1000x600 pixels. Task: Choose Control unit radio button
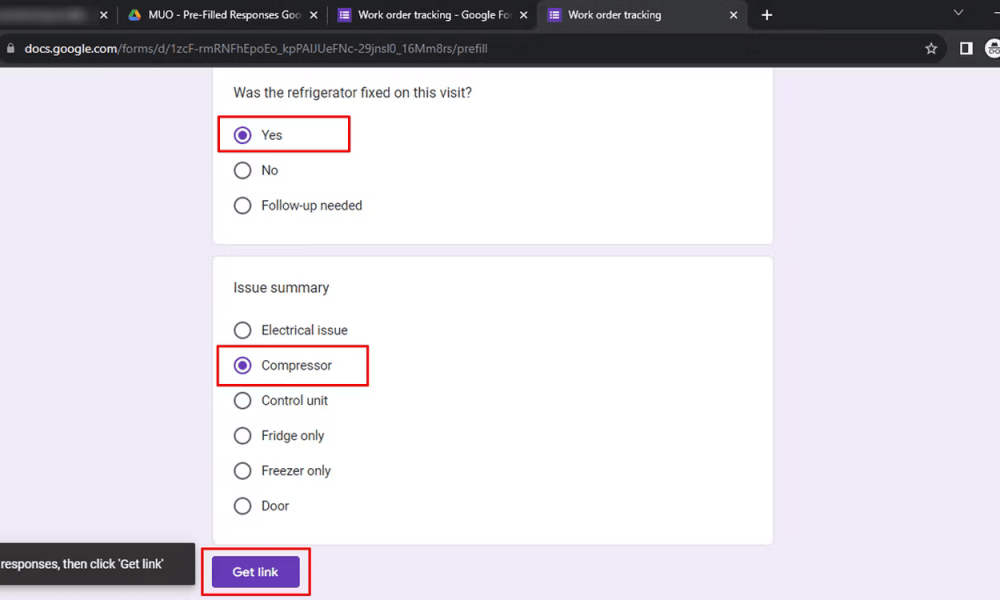pyautogui.click(x=242, y=400)
